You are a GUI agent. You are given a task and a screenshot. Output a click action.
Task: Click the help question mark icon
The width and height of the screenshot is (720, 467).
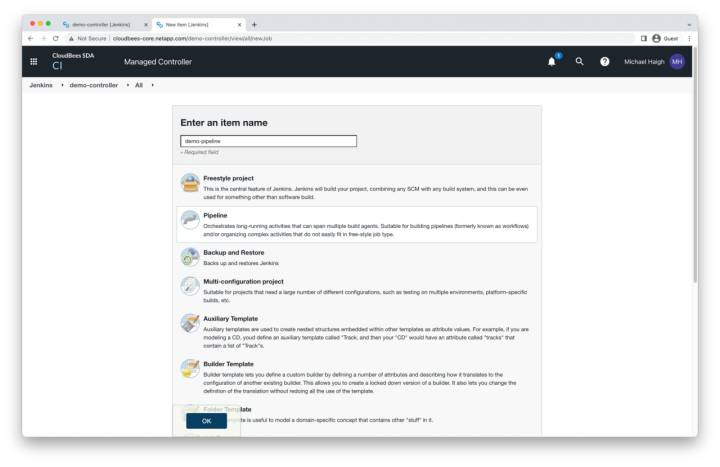(604, 62)
